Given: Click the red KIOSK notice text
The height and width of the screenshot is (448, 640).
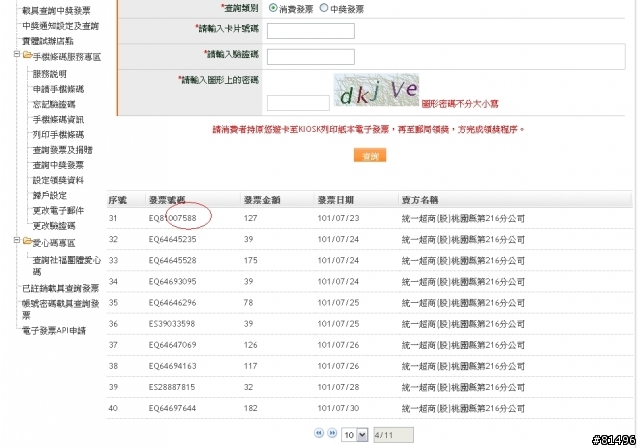Looking at the screenshot, I should pos(369,129).
